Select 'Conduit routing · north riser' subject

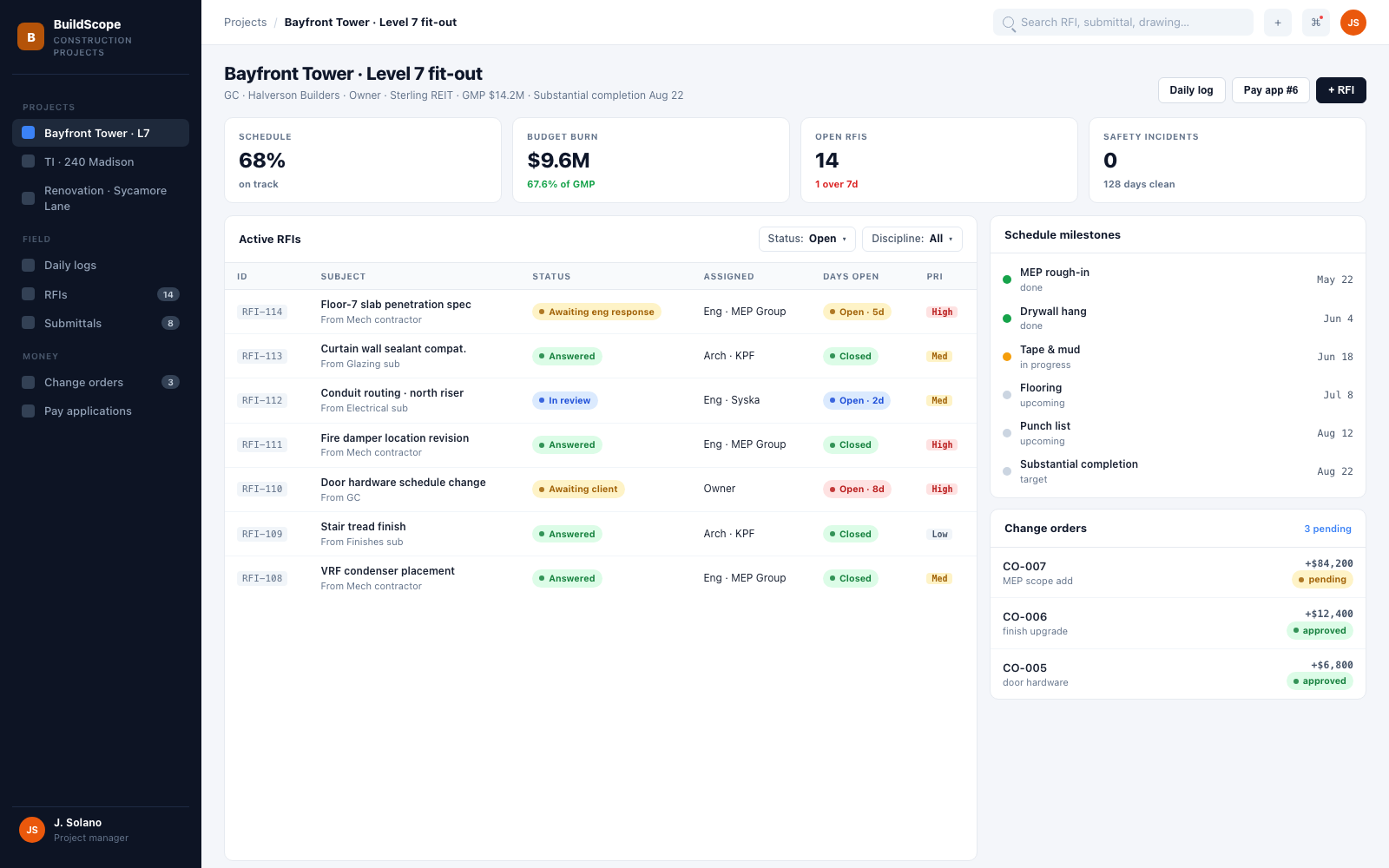tap(392, 393)
